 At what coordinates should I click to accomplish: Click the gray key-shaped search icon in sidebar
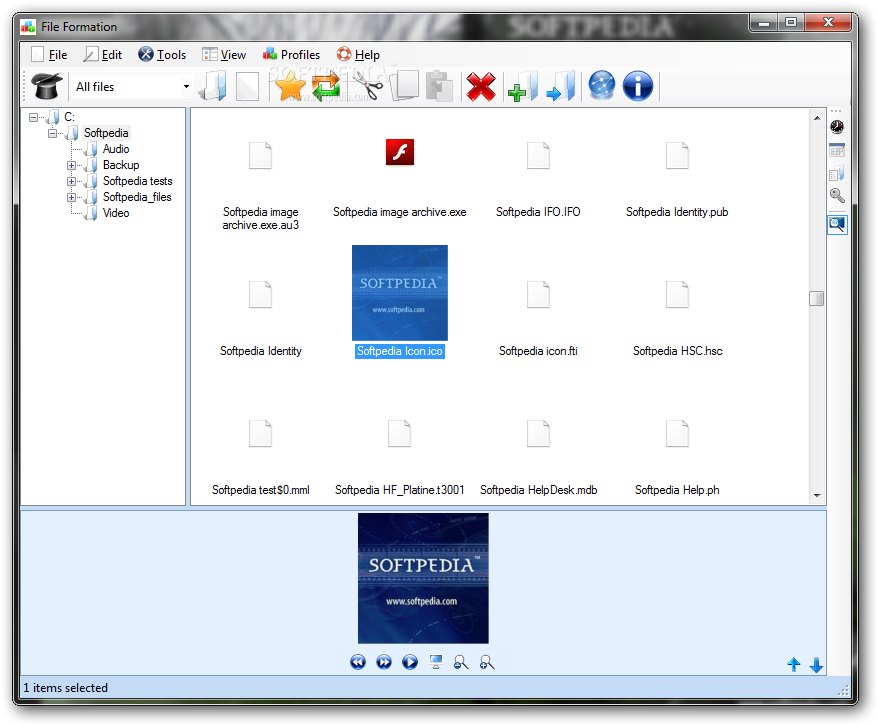(837, 196)
